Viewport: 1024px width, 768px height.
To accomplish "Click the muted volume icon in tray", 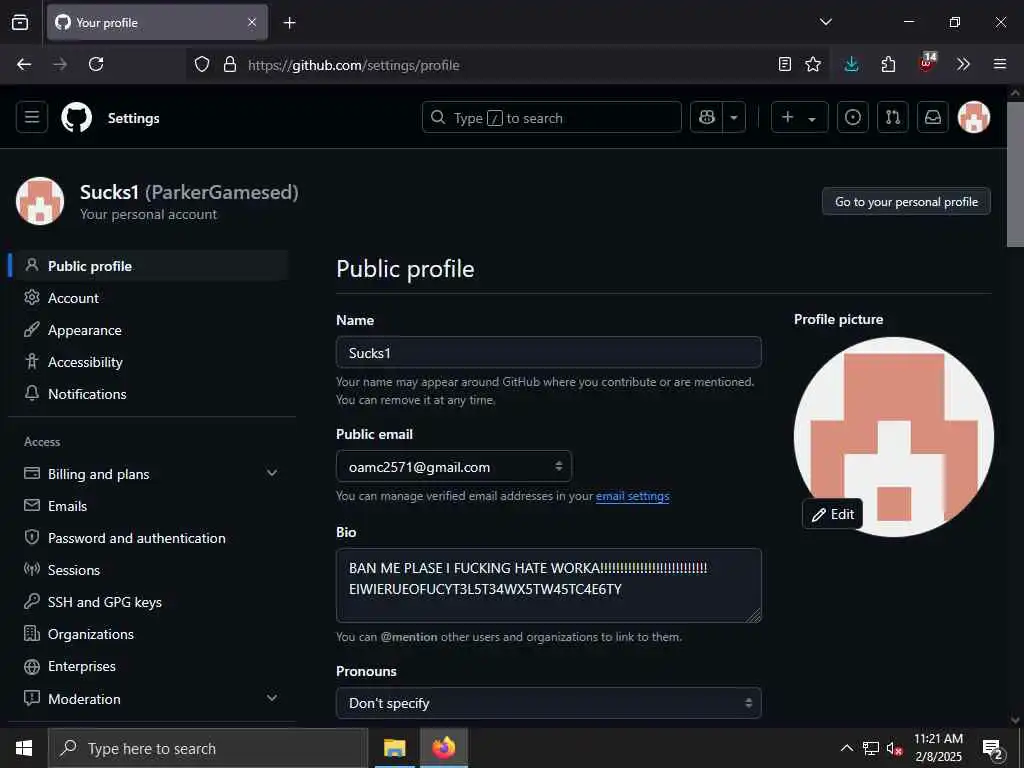I will [x=894, y=748].
